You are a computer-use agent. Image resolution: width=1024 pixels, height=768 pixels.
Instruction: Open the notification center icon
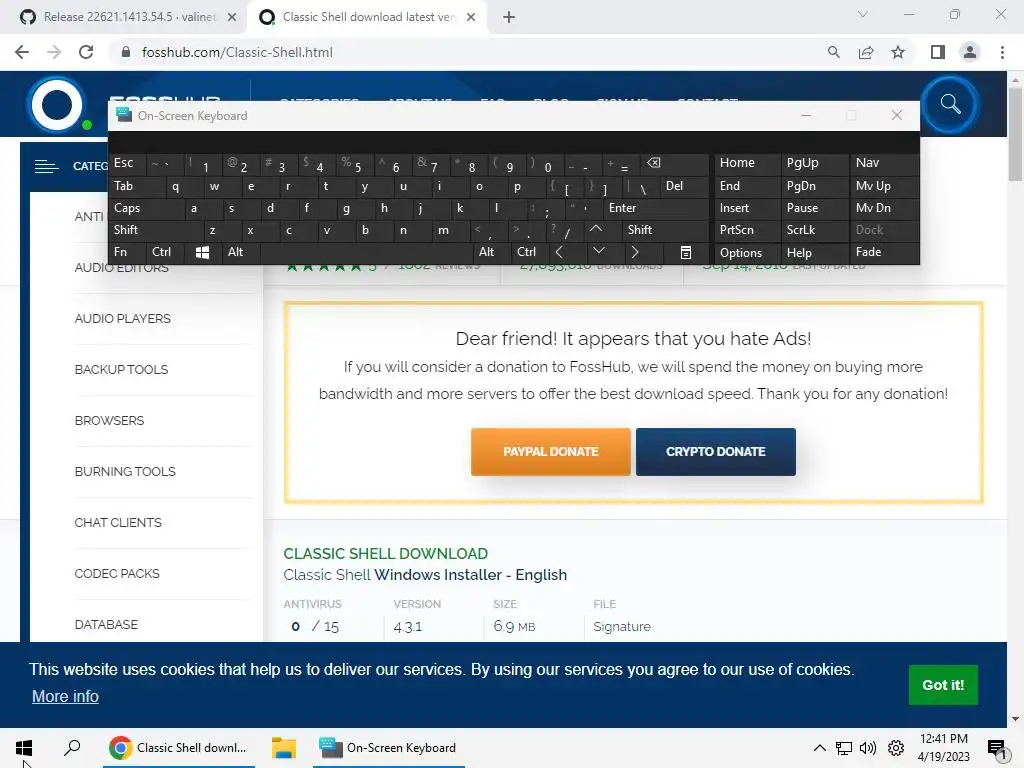pyautogui.click(x=997, y=750)
